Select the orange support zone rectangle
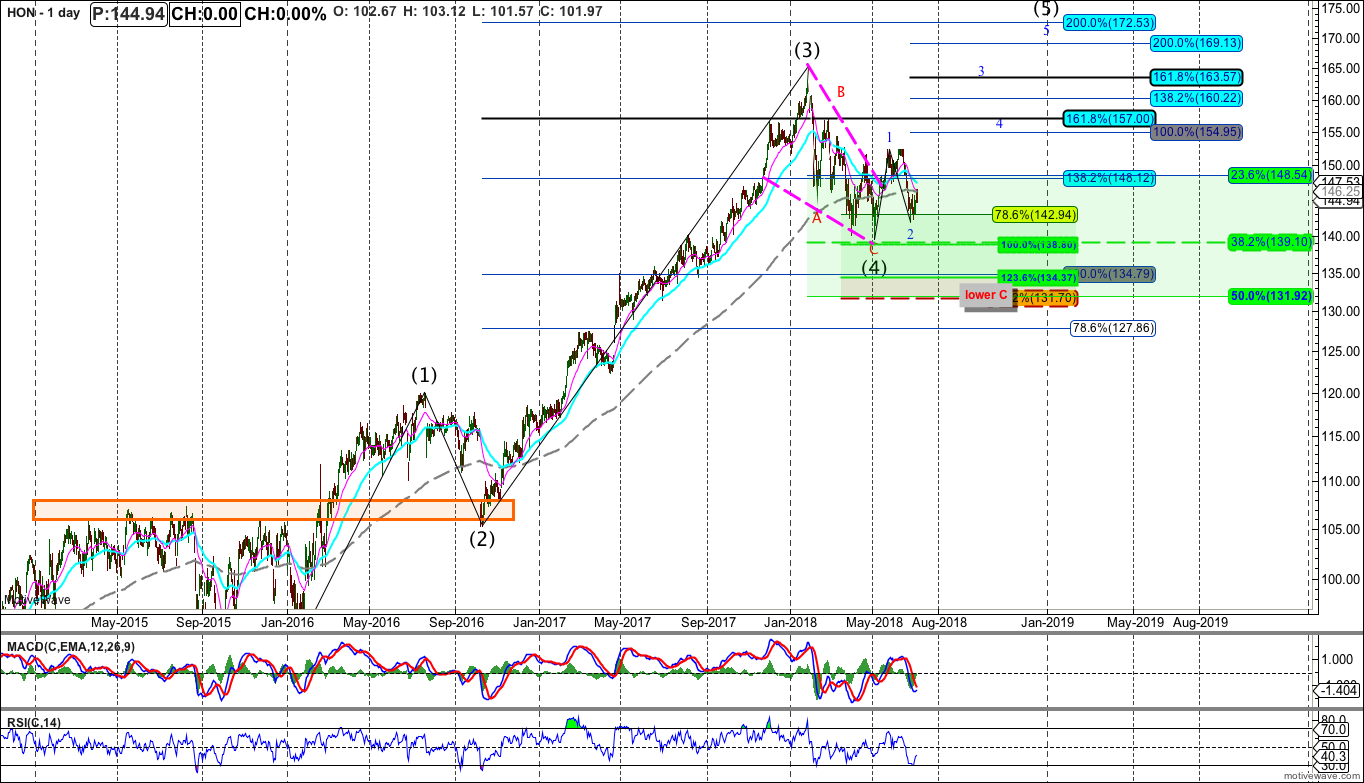The image size is (1364, 783). [x=273, y=510]
